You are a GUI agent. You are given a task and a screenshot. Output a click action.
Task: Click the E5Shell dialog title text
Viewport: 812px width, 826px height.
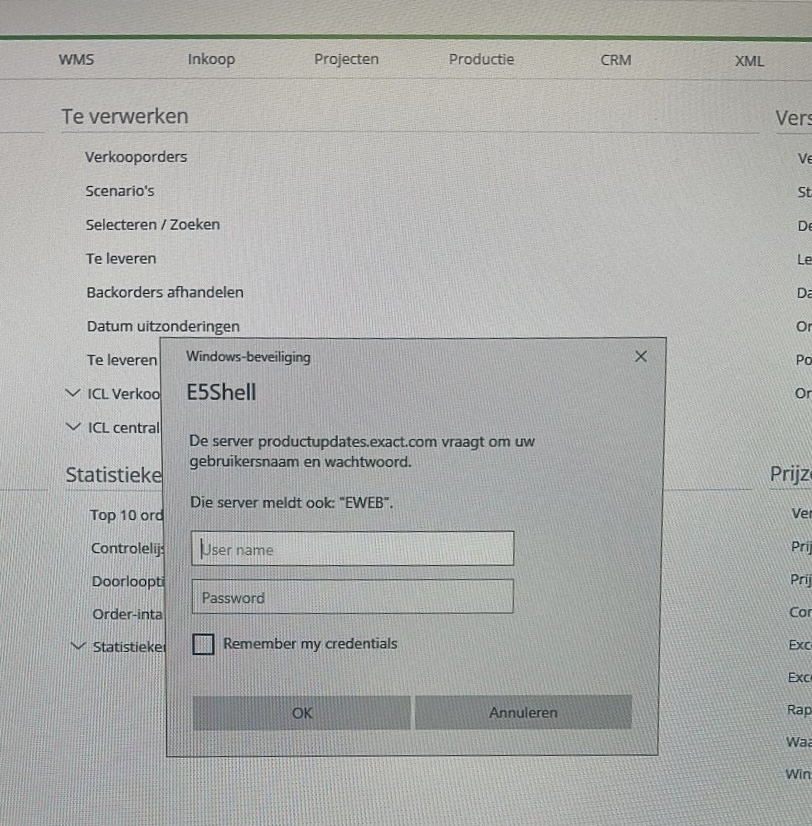click(x=221, y=392)
